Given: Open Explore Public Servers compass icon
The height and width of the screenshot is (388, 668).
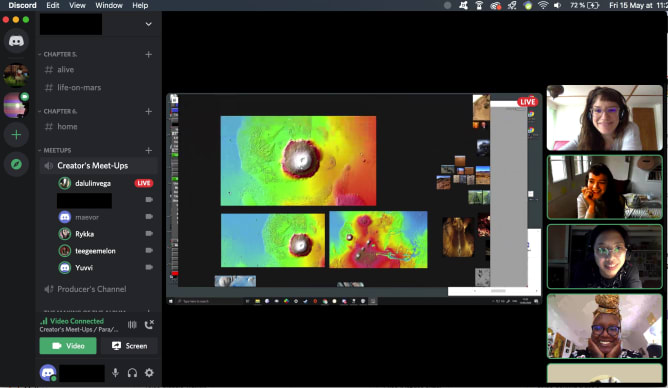Looking at the screenshot, I should click(x=16, y=164).
